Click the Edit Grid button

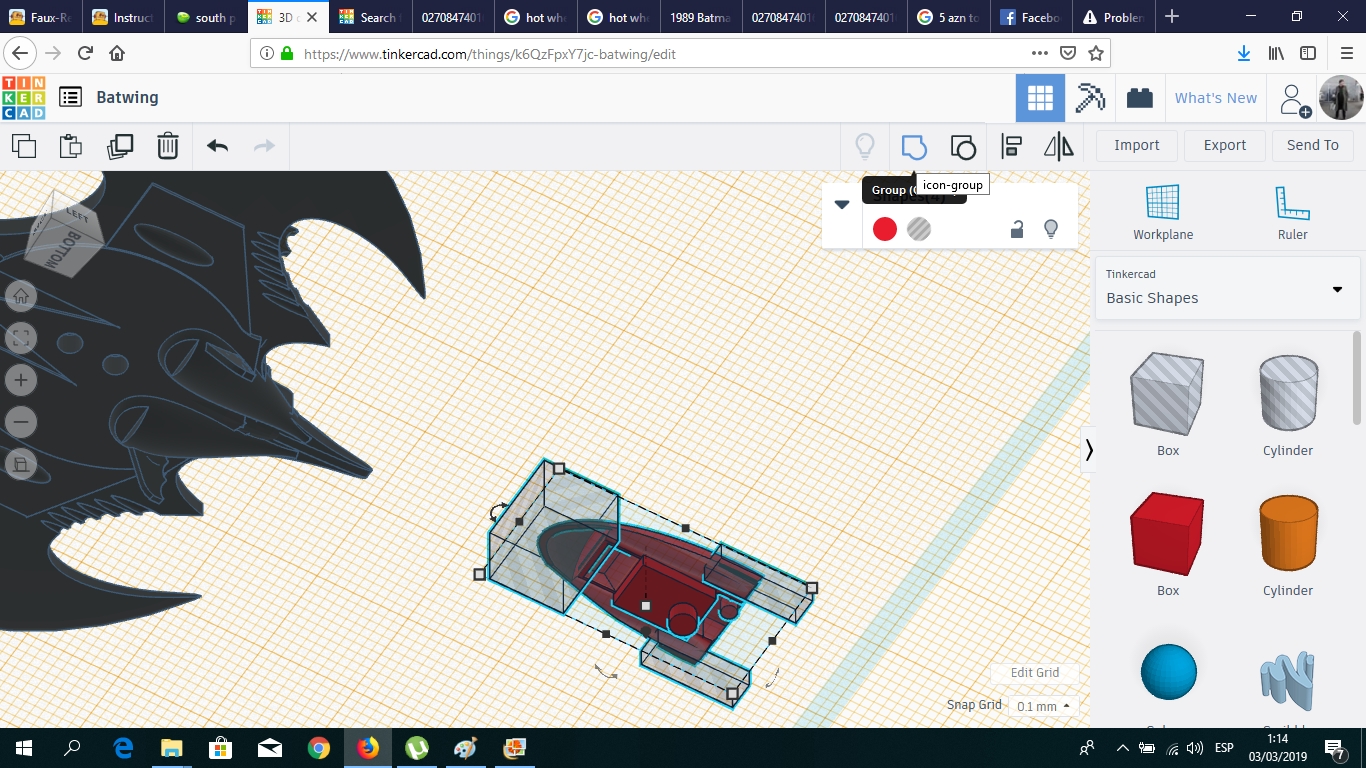(x=1035, y=673)
